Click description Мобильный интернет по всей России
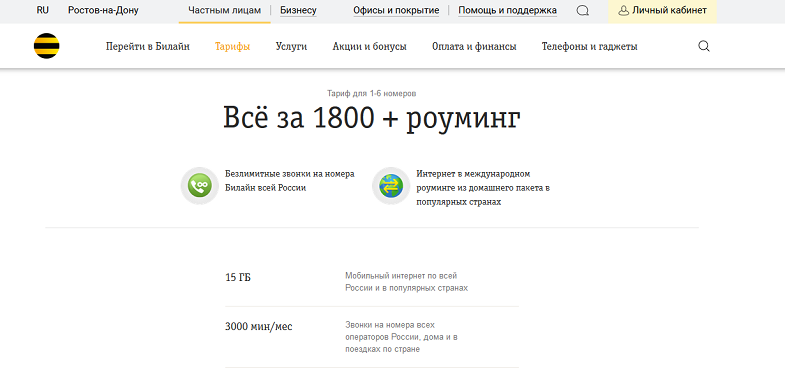 pos(407,282)
